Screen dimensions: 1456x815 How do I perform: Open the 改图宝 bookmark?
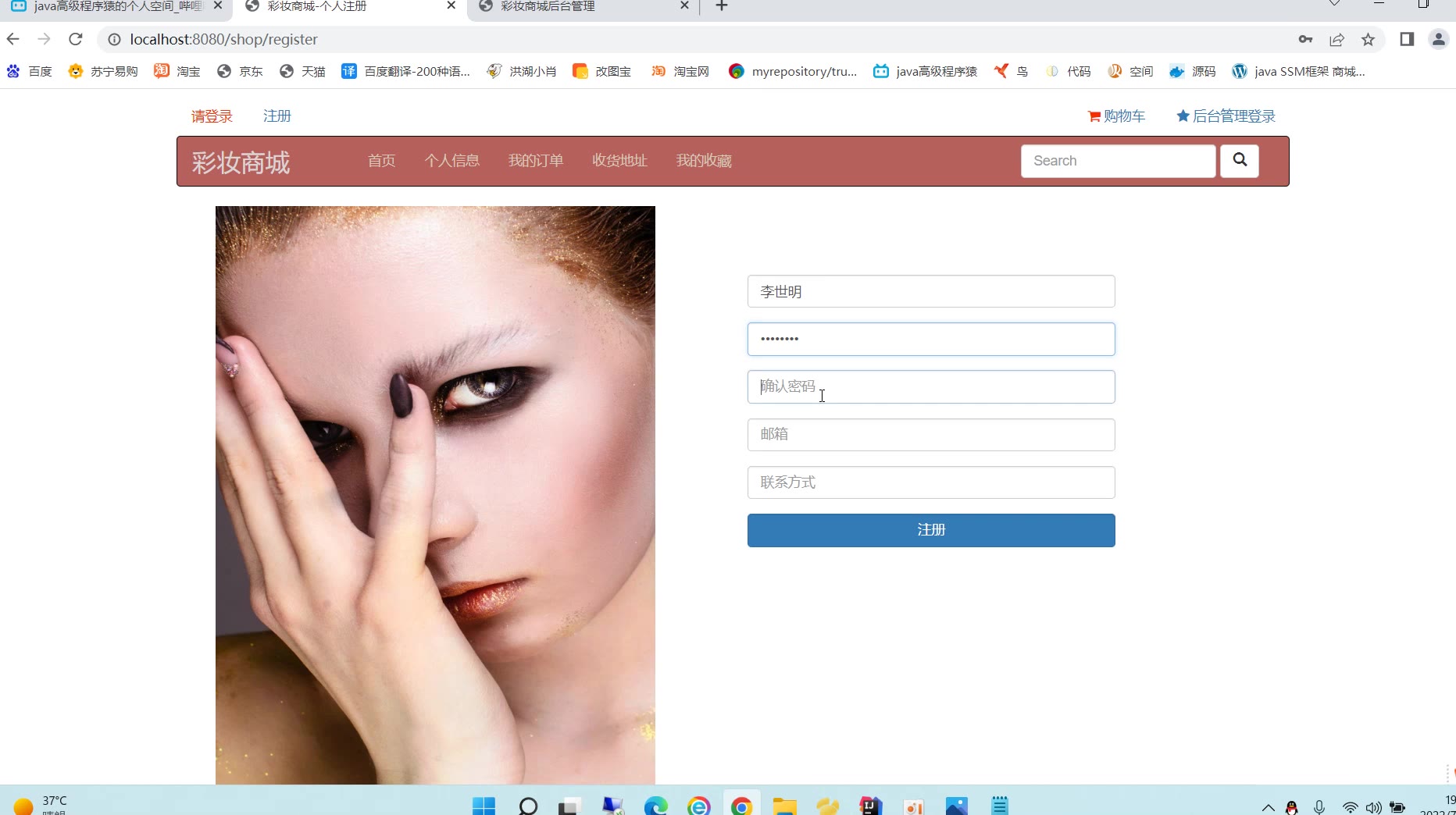point(602,71)
